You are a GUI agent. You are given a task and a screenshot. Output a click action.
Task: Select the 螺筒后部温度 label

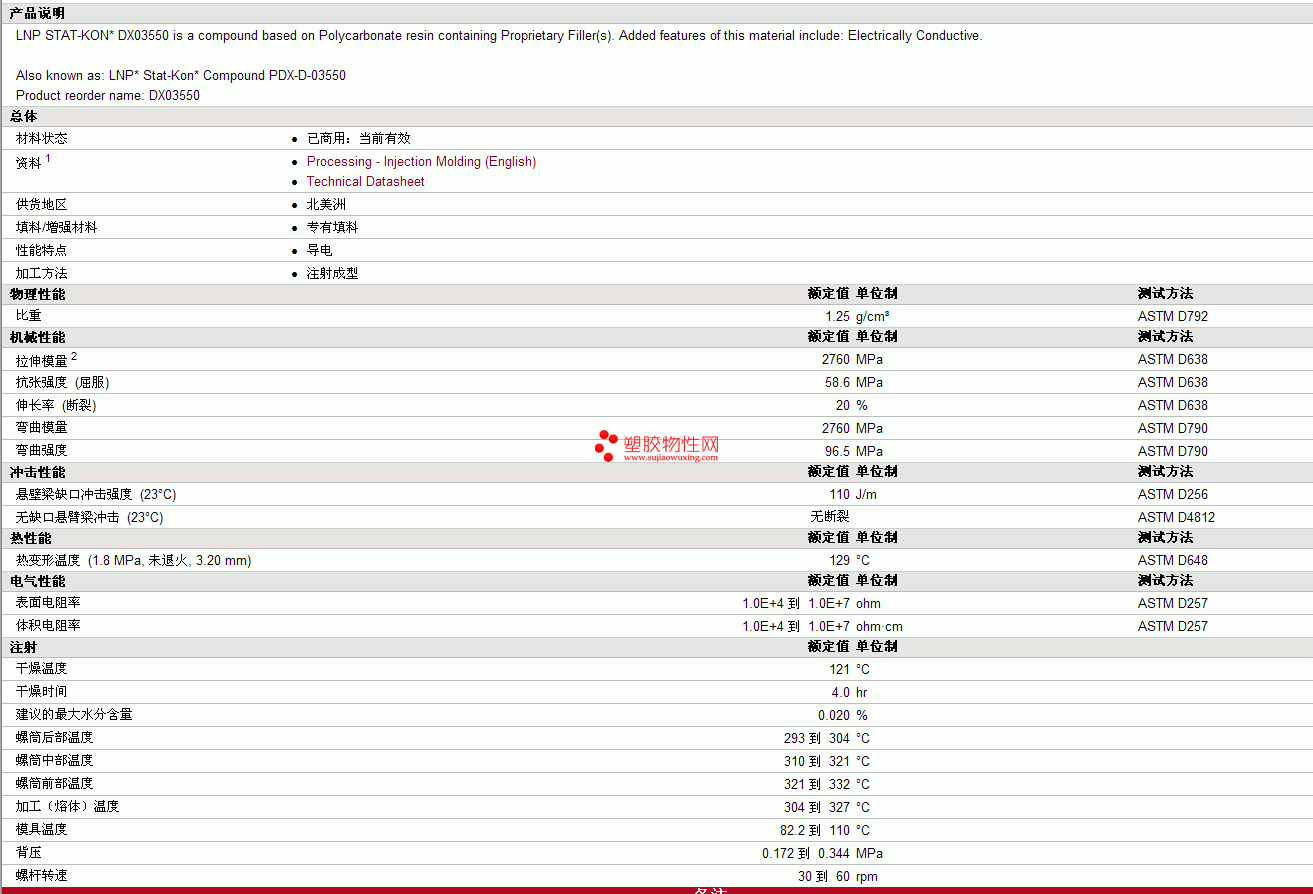(x=55, y=738)
